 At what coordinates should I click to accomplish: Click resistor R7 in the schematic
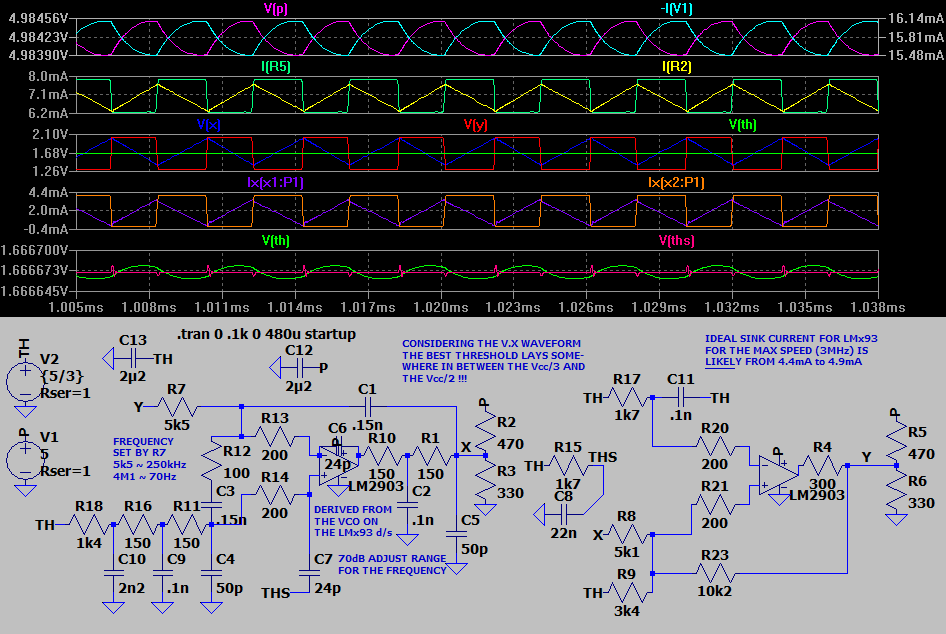point(176,407)
